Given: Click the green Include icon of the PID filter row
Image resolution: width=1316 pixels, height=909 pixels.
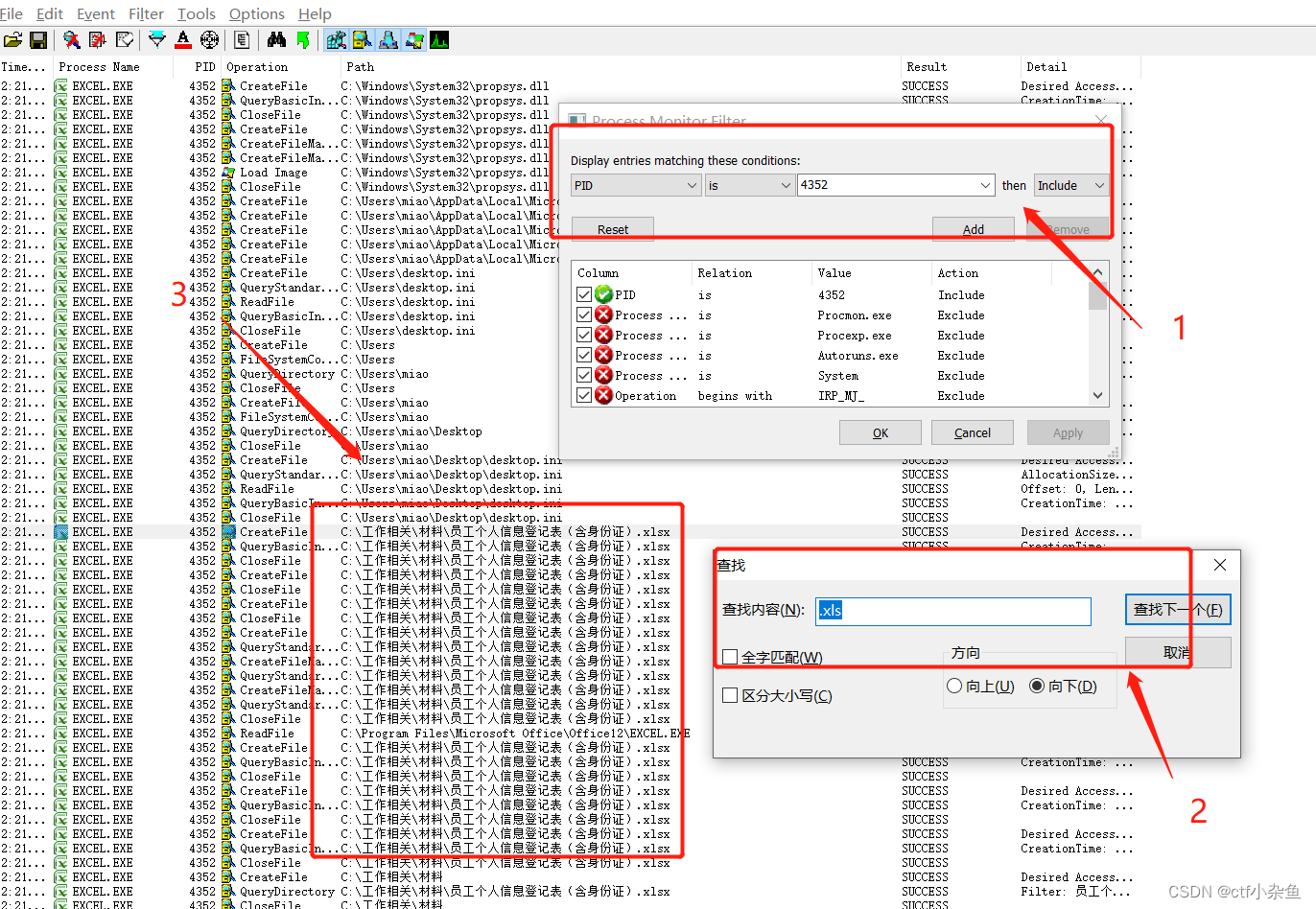Looking at the screenshot, I should (603, 294).
